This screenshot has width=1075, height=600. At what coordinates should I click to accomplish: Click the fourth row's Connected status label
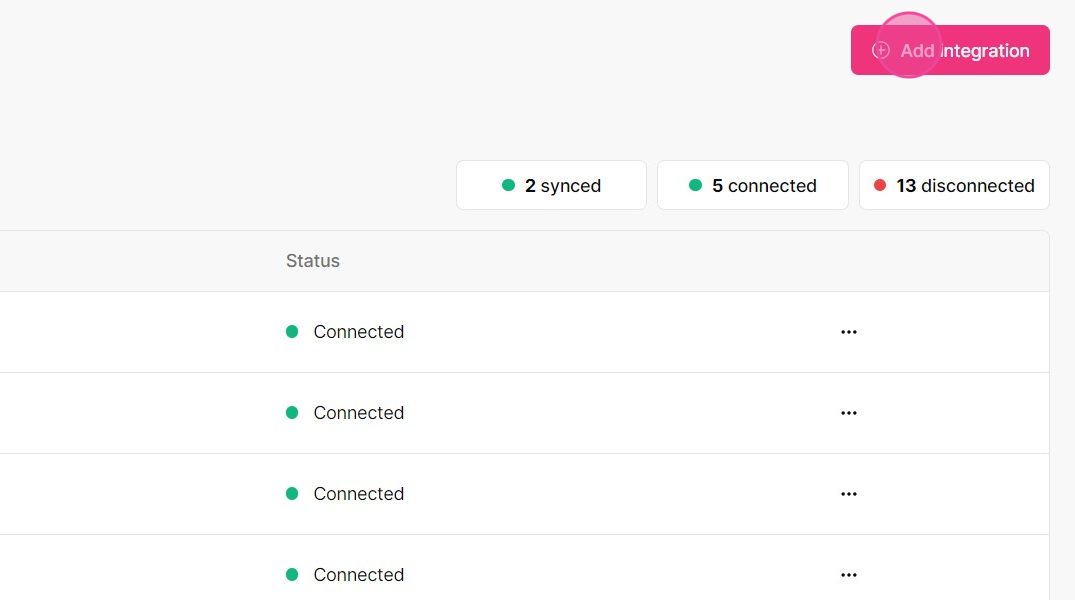pos(359,575)
